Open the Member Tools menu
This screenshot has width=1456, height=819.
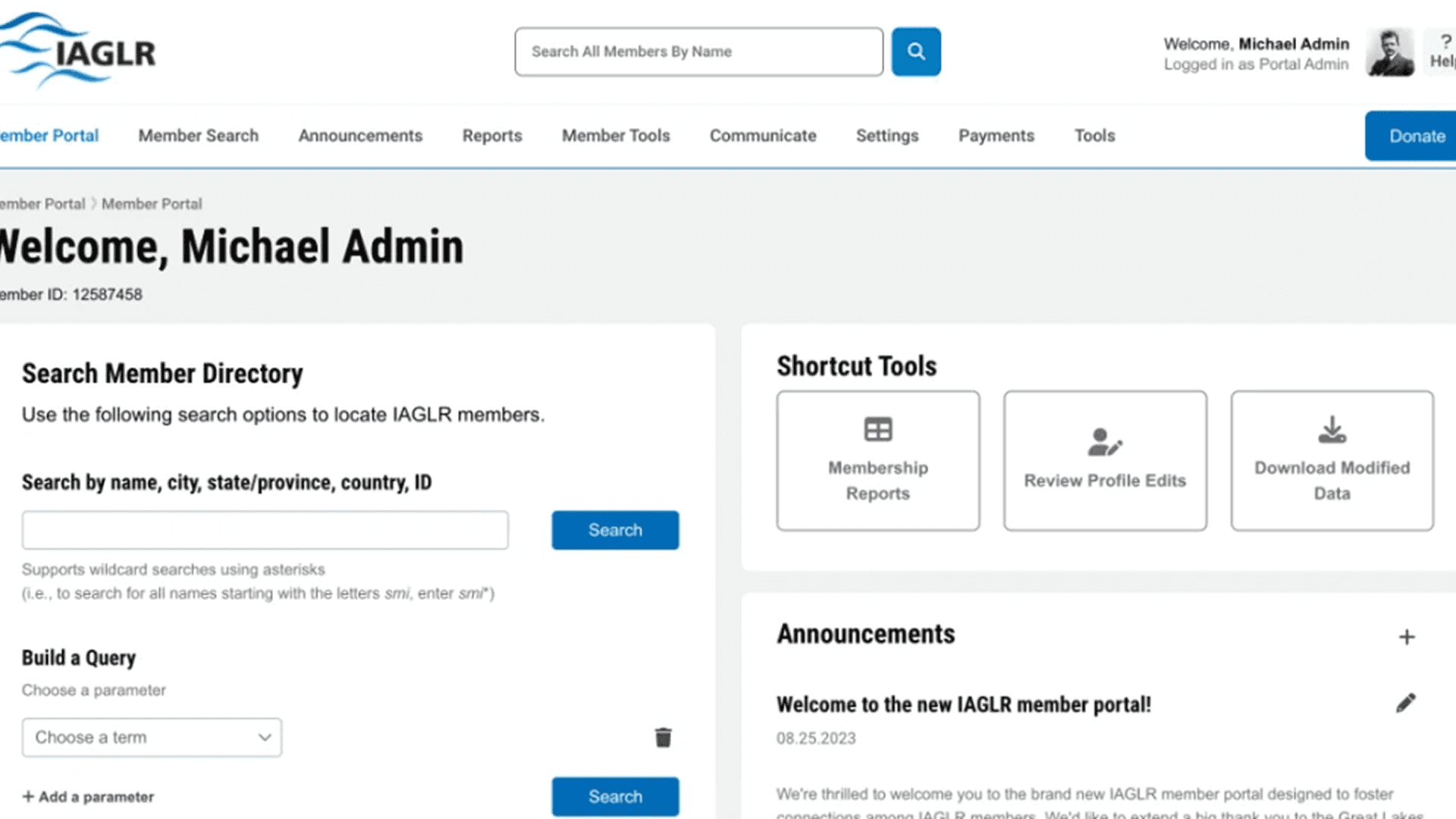[x=615, y=136]
